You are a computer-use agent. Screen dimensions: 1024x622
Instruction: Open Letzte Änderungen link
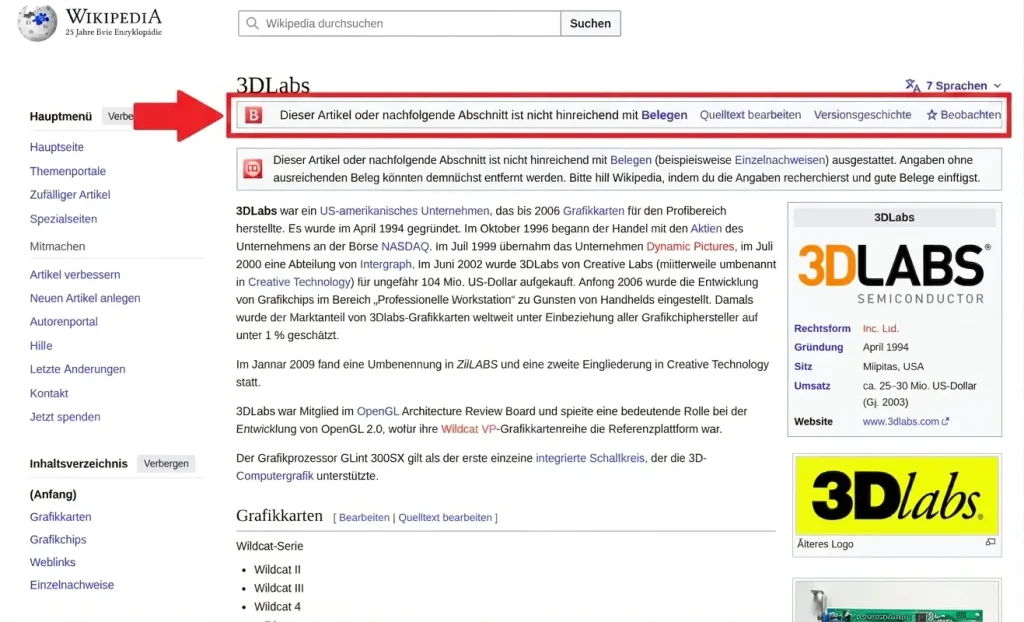tap(77, 369)
